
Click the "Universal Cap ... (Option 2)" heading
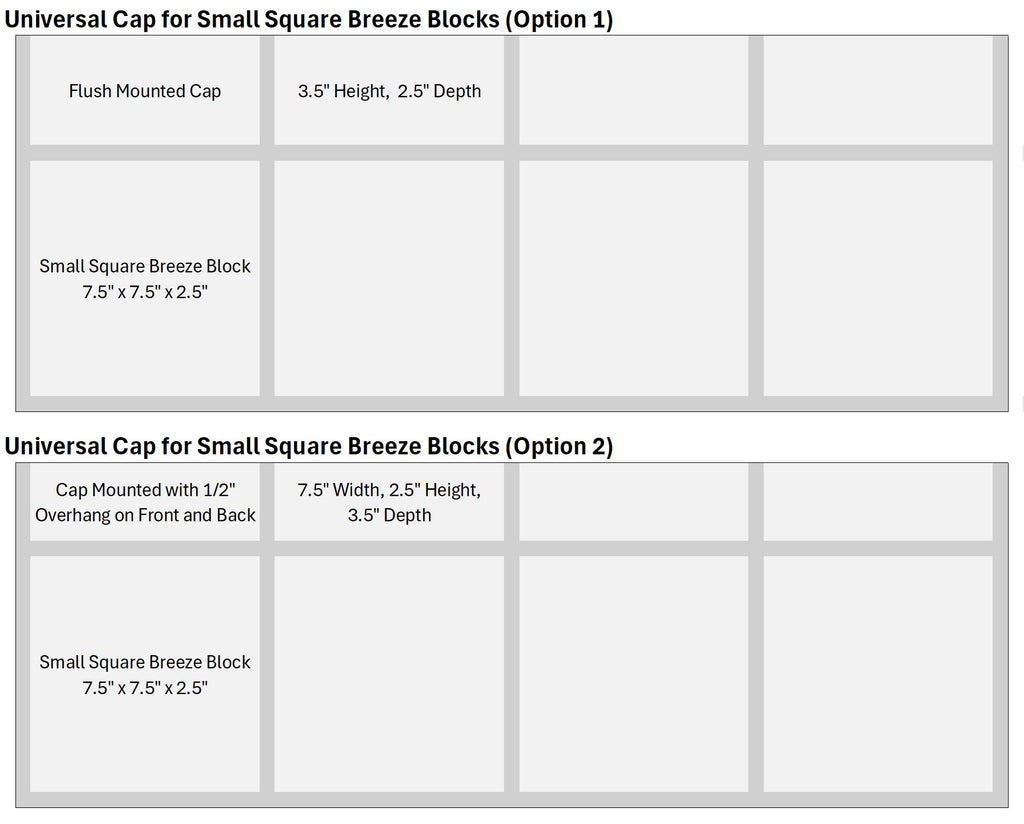point(309,446)
